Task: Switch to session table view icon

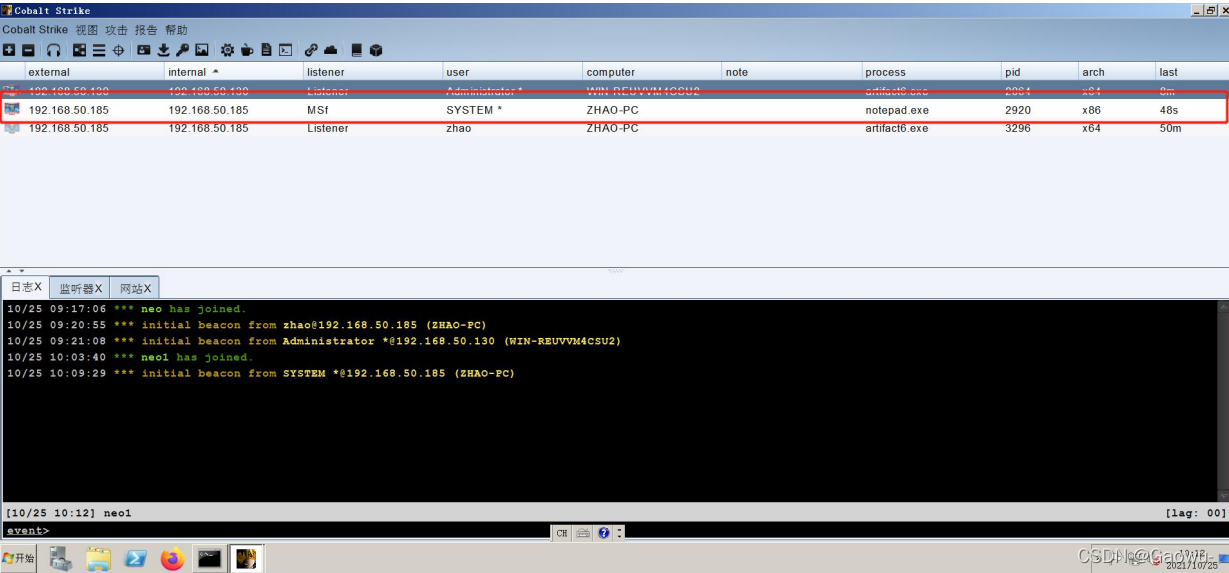Action: click(99, 50)
